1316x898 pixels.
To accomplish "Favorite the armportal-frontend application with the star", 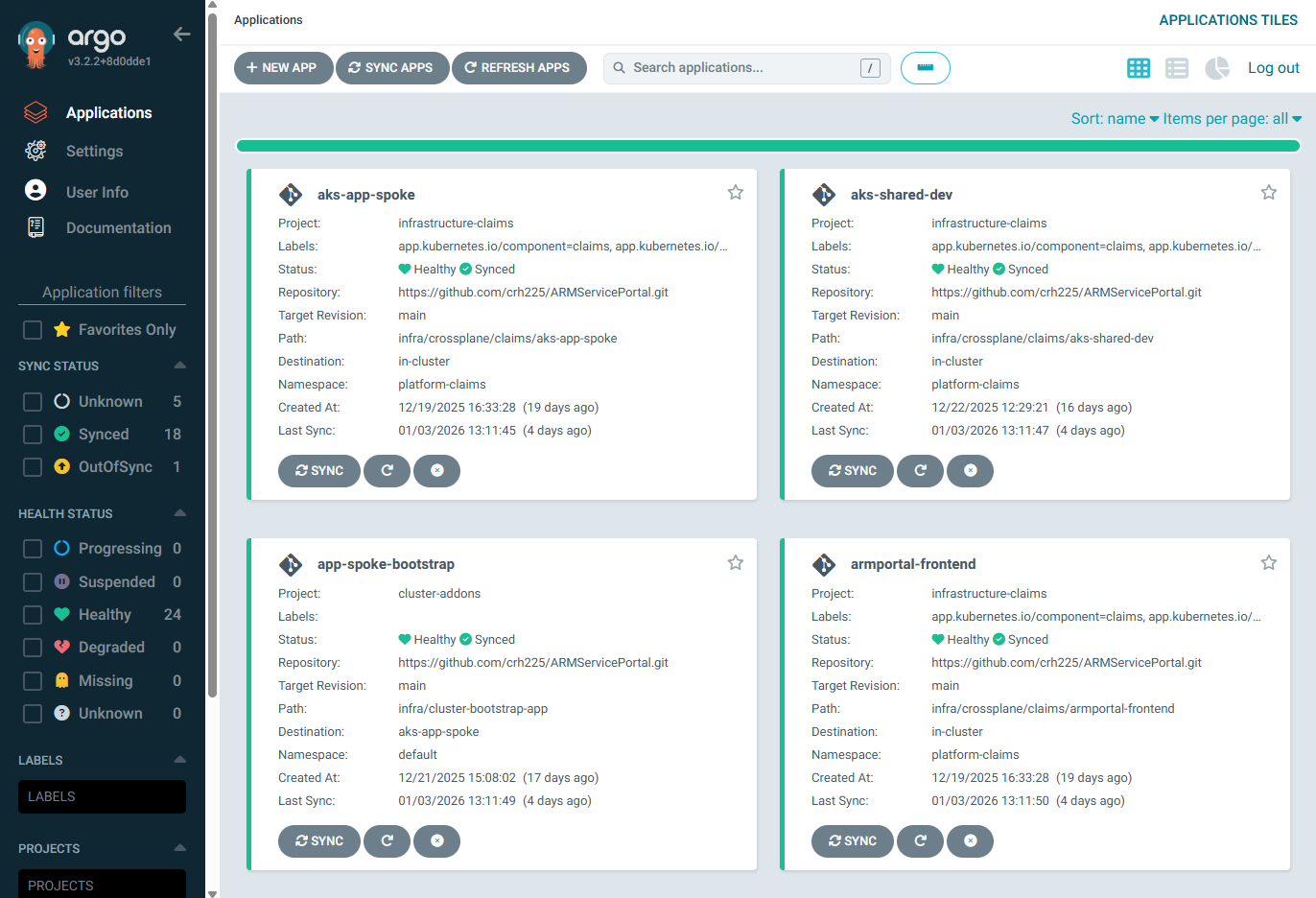I will point(1268,562).
